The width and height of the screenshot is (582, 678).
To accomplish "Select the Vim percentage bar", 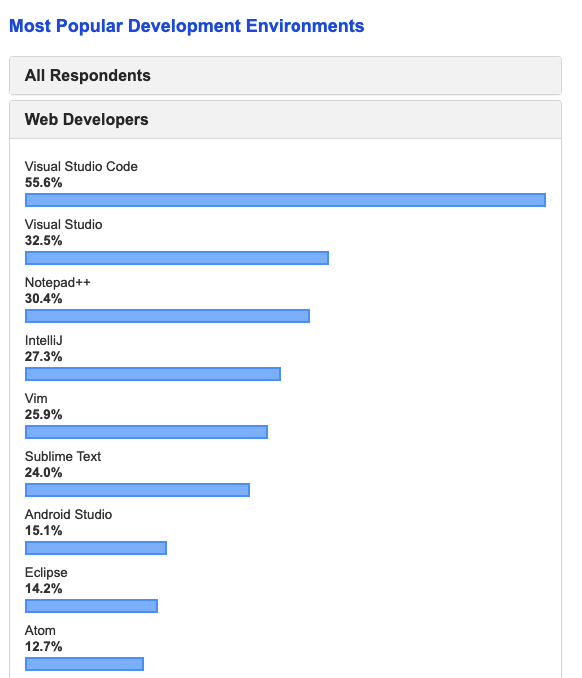I will pyautogui.click(x=147, y=432).
